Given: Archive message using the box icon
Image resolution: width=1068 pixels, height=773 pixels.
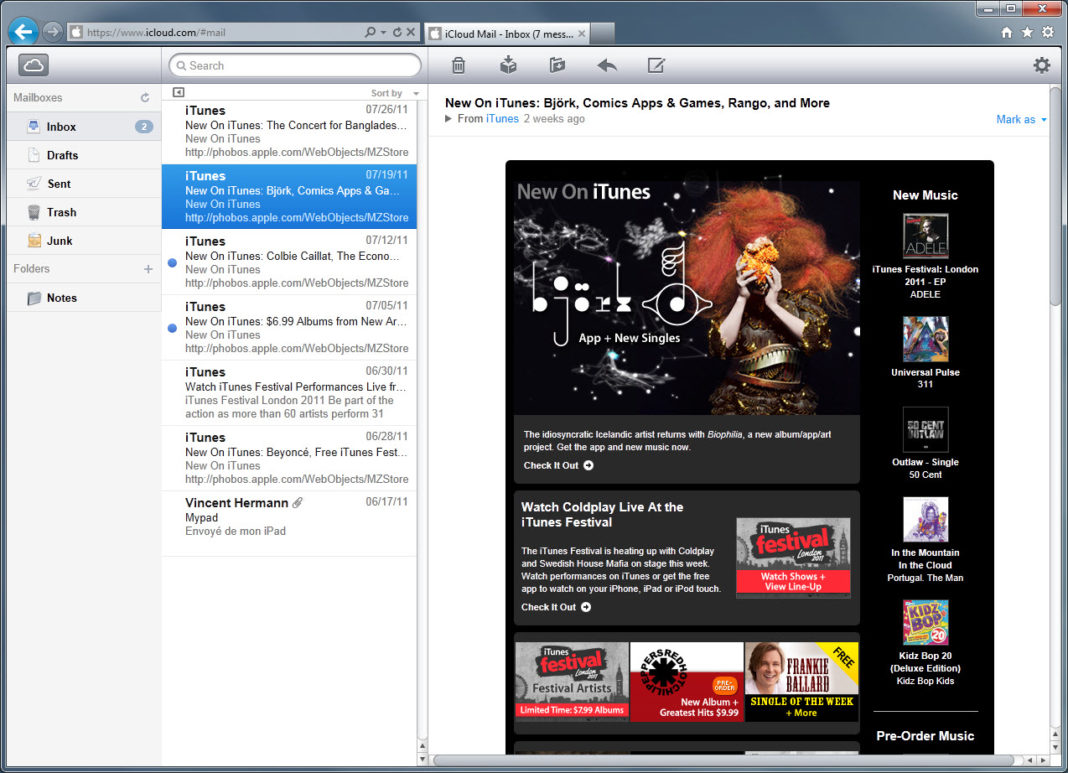Looking at the screenshot, I should click(x=508, y=65).
